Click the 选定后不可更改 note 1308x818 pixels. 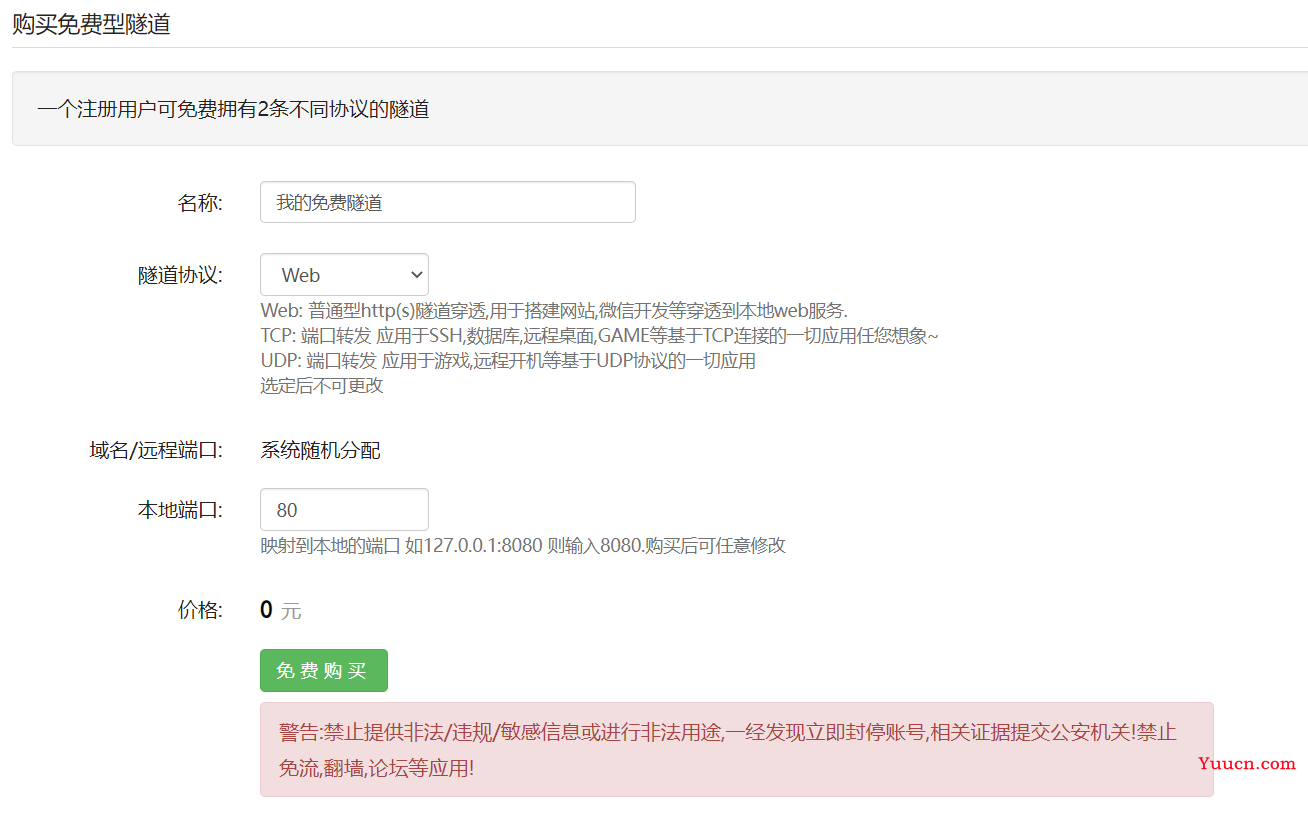click(x=322, y=386)
